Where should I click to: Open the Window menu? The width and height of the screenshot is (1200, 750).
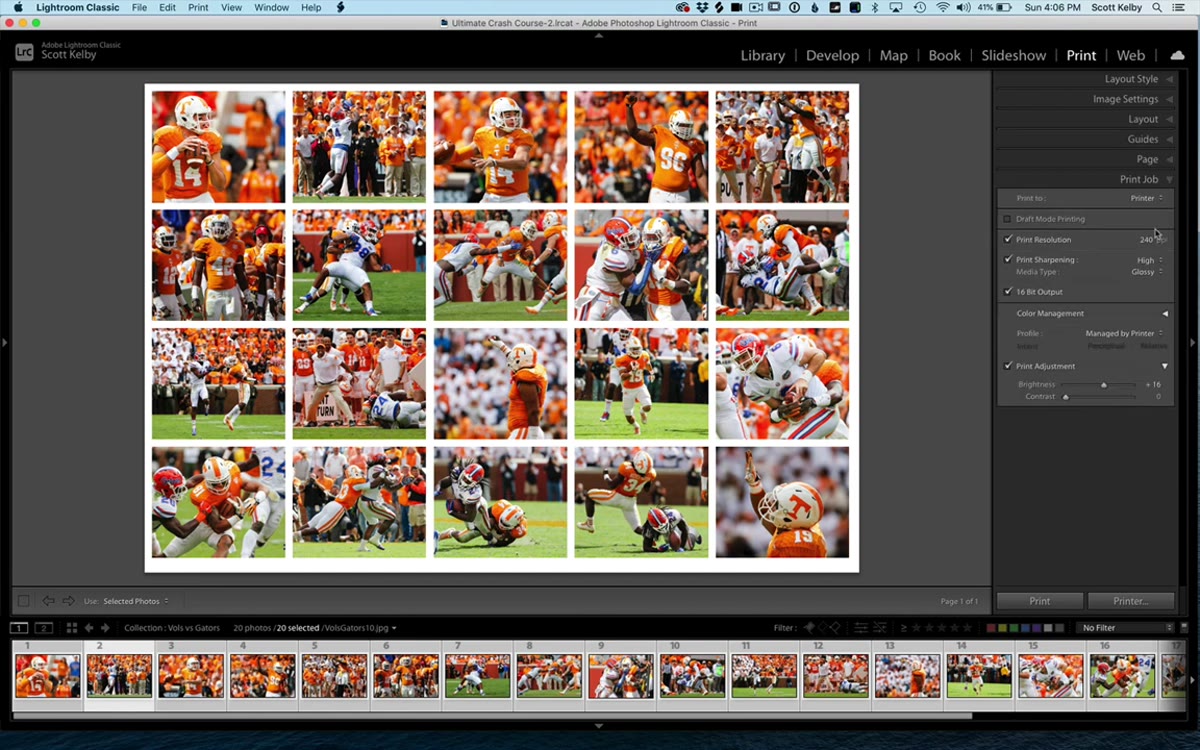pyautogui.click(x=271, y=7)
